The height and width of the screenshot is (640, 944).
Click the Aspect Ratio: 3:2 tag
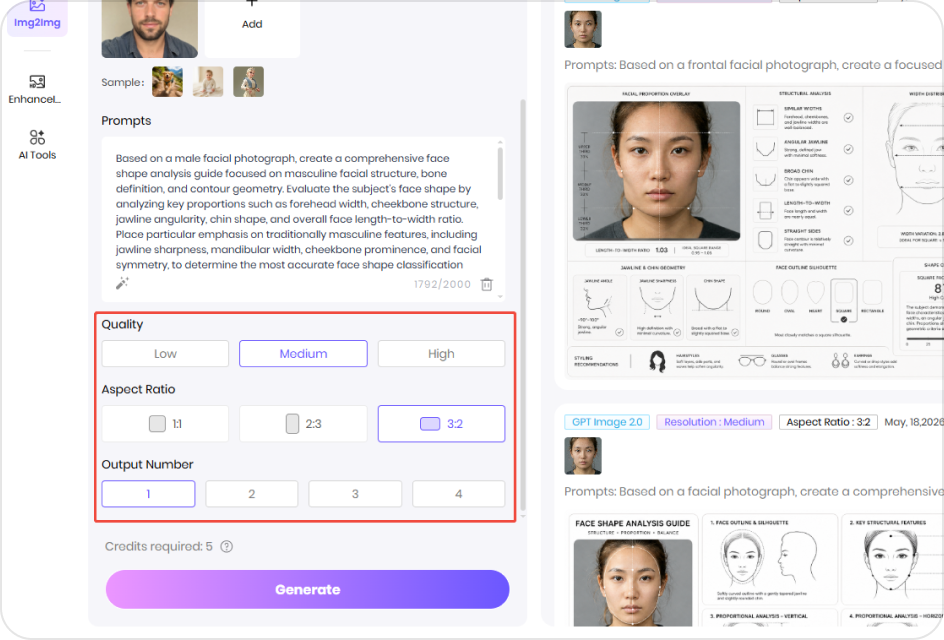click(828, 422)
